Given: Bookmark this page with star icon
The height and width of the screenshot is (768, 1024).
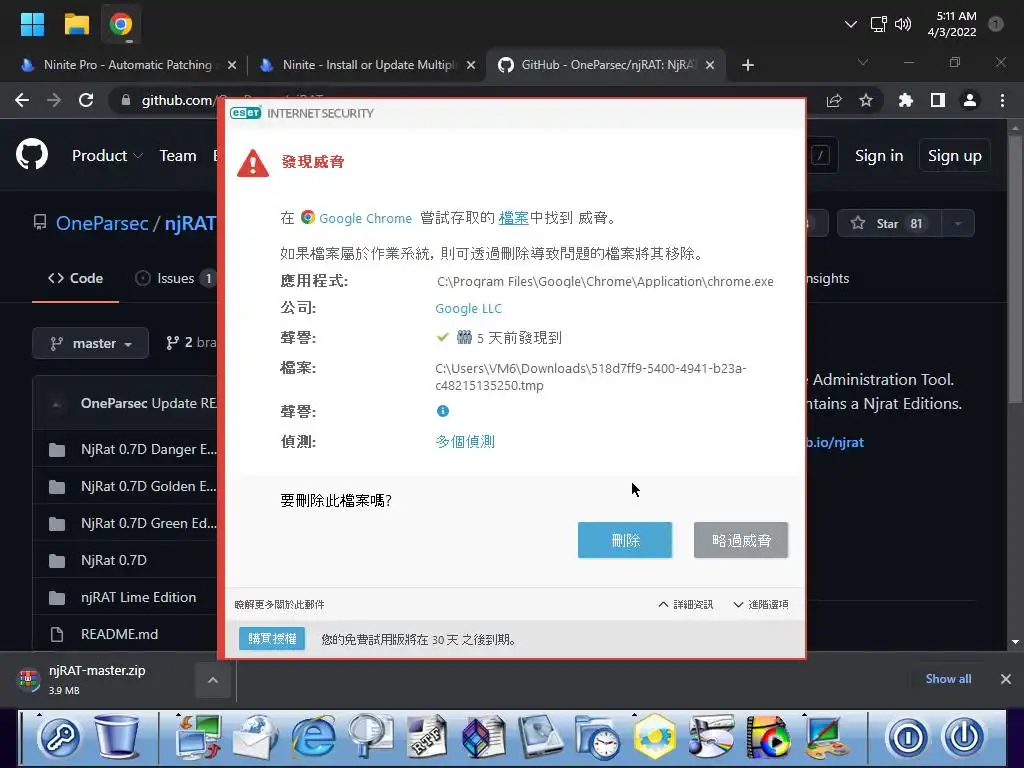Looking at the screenshot, I should coord(866,101).
